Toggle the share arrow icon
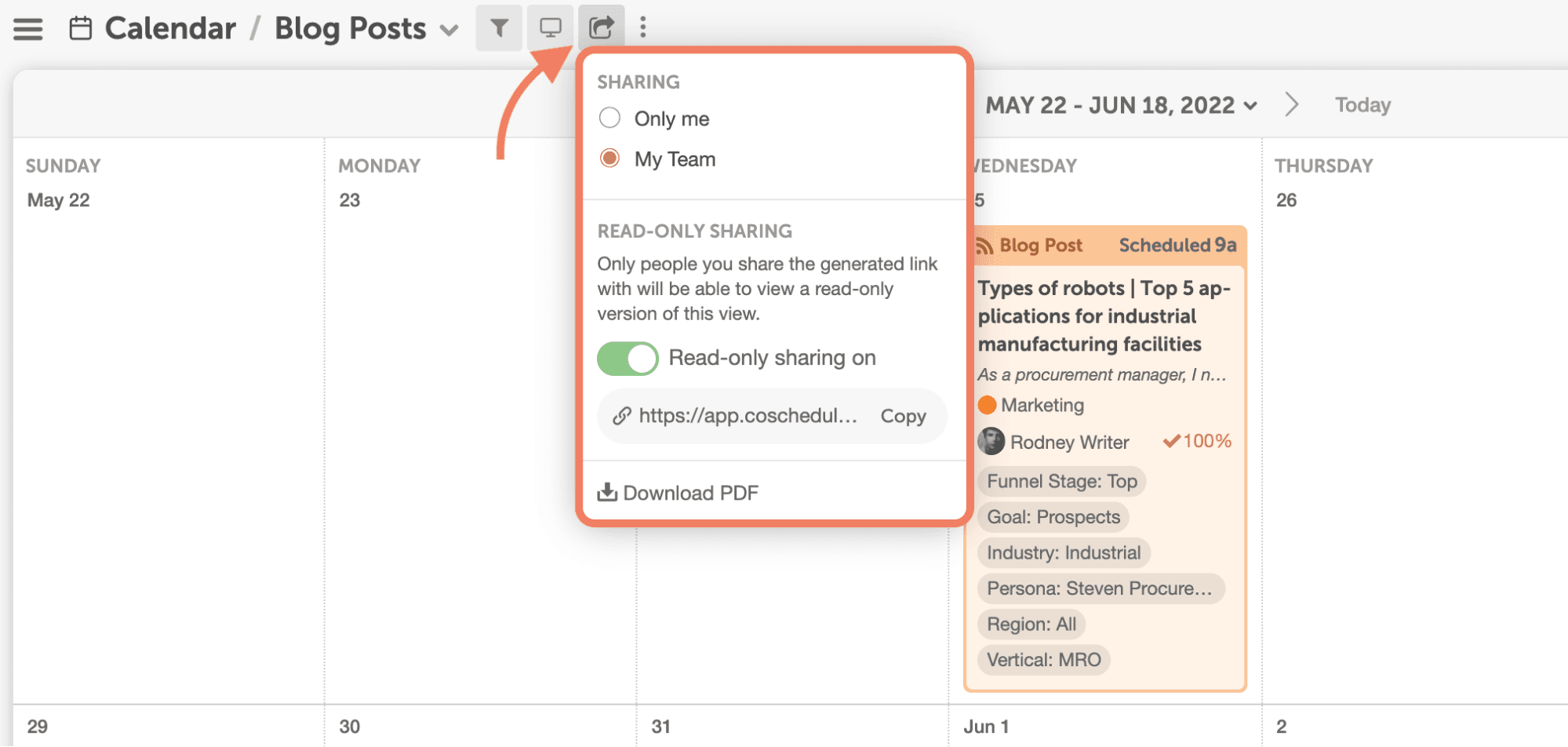 click(601, 28)
